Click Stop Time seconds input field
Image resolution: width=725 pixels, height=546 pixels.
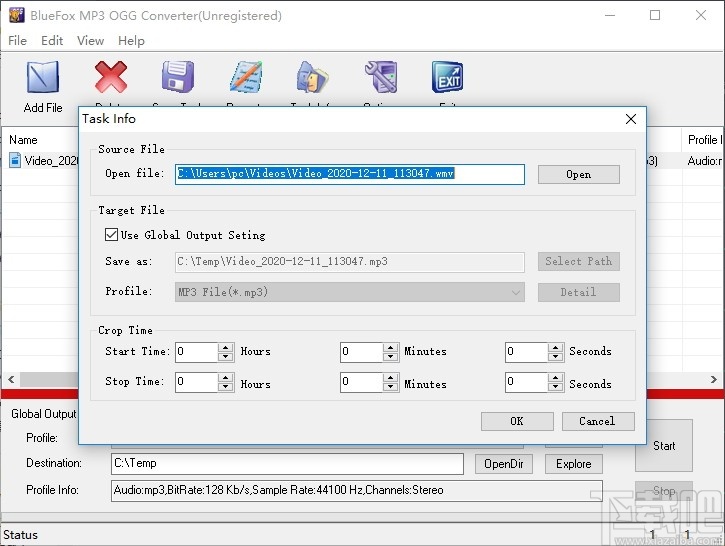click(x=527, y=382)
